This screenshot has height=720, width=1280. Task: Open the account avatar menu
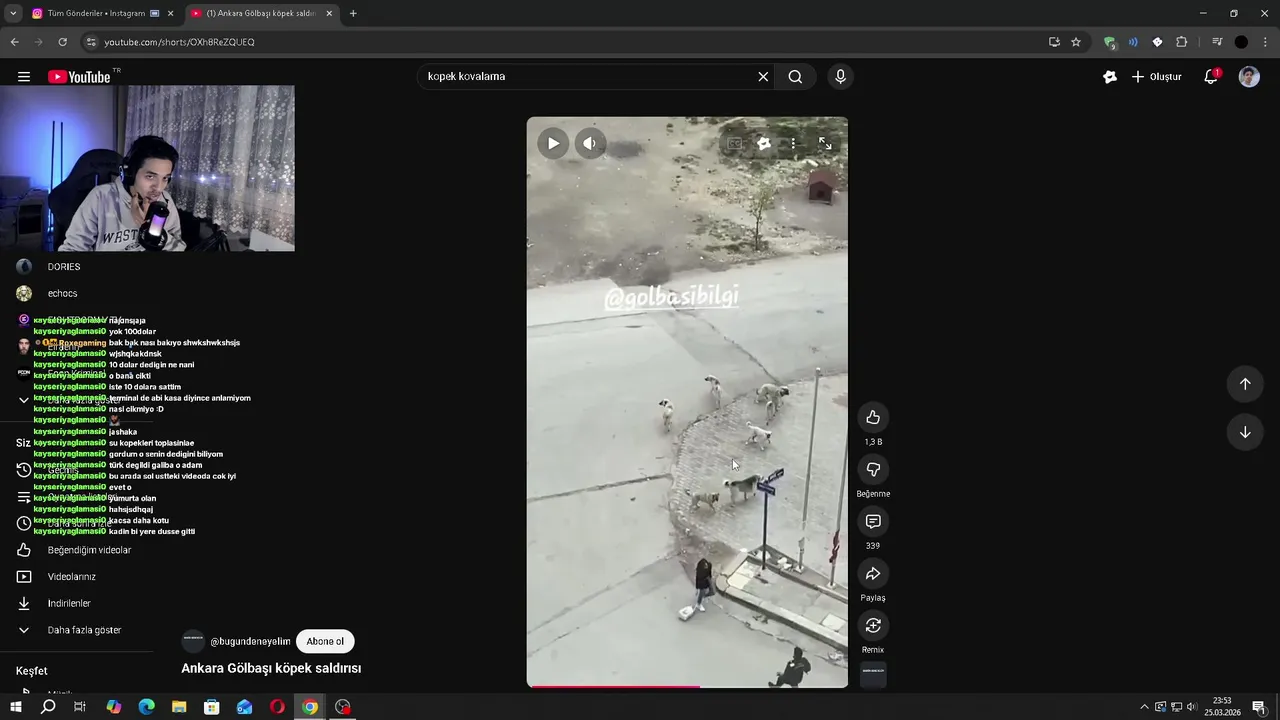point(1249,77)
